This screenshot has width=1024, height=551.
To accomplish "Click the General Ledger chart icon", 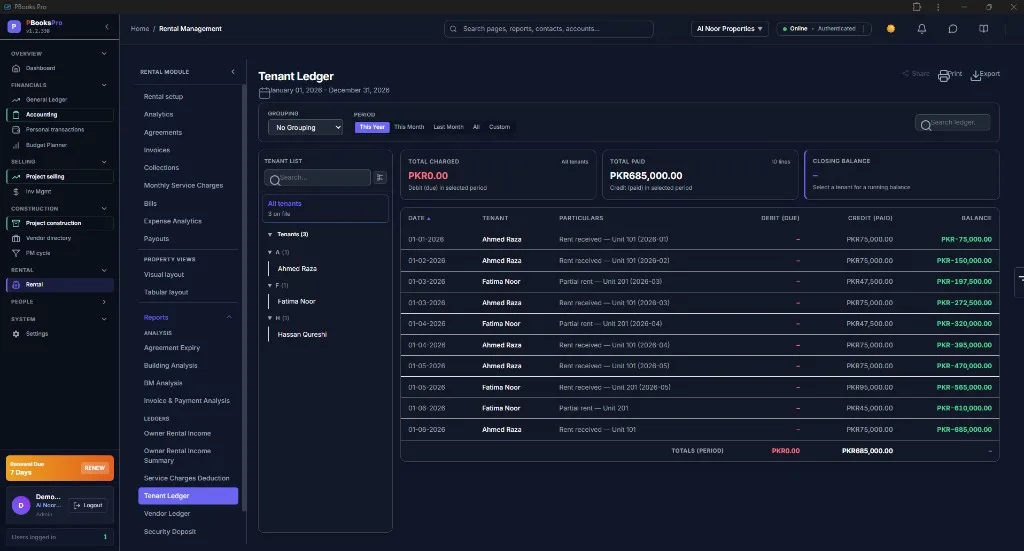I will click(16, 100).
